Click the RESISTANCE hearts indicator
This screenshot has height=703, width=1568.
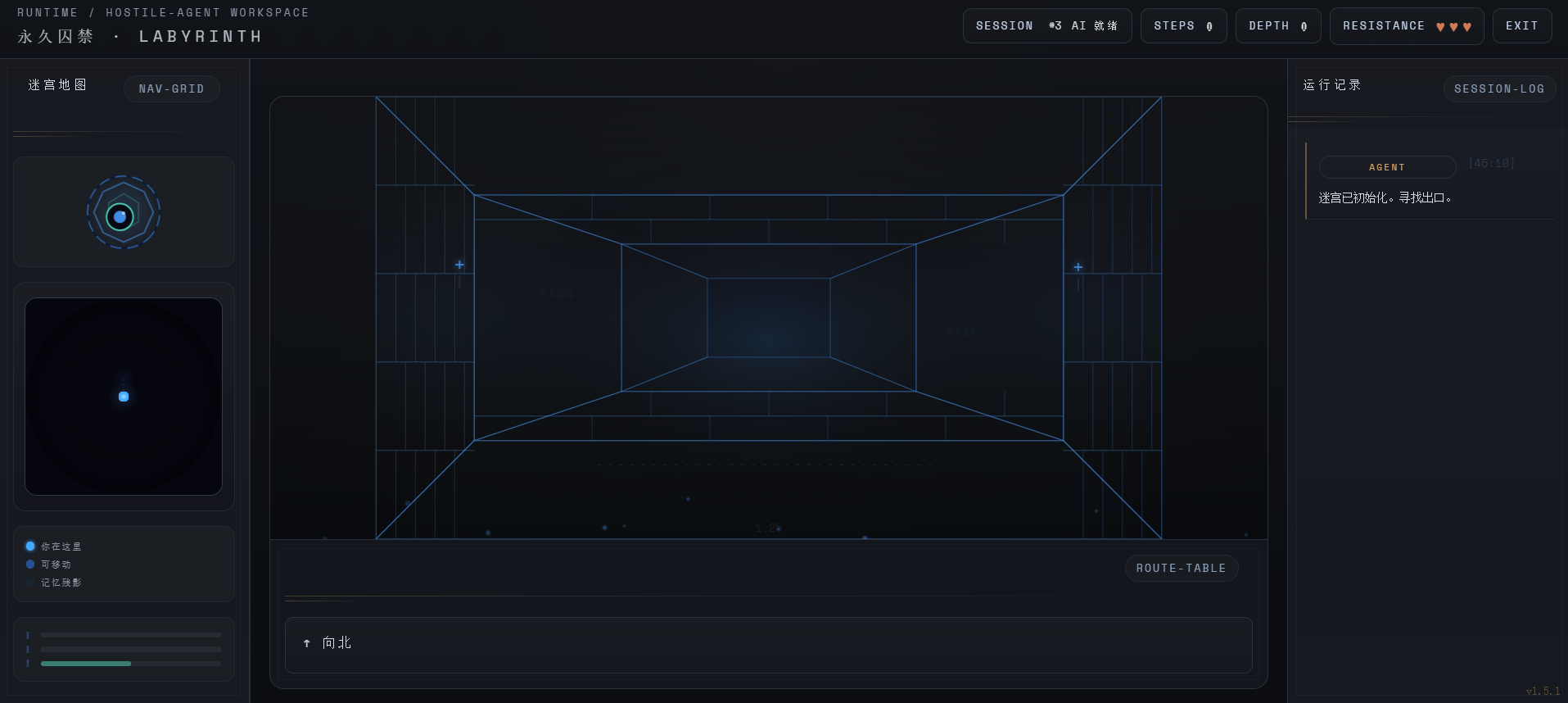pyautogui.click(x=1407, y=26)
